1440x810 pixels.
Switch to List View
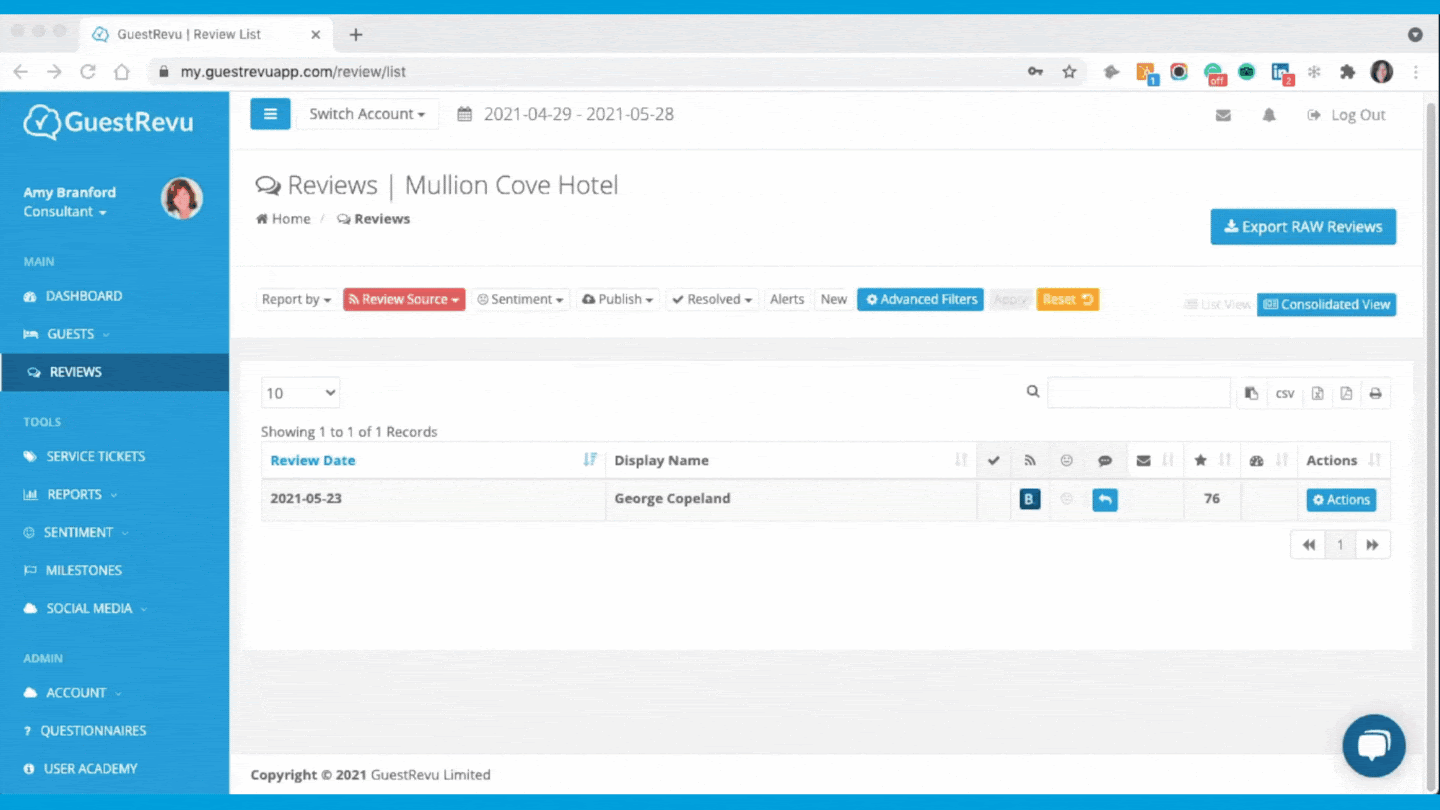pyautogui.click(x=1217, y=304)
